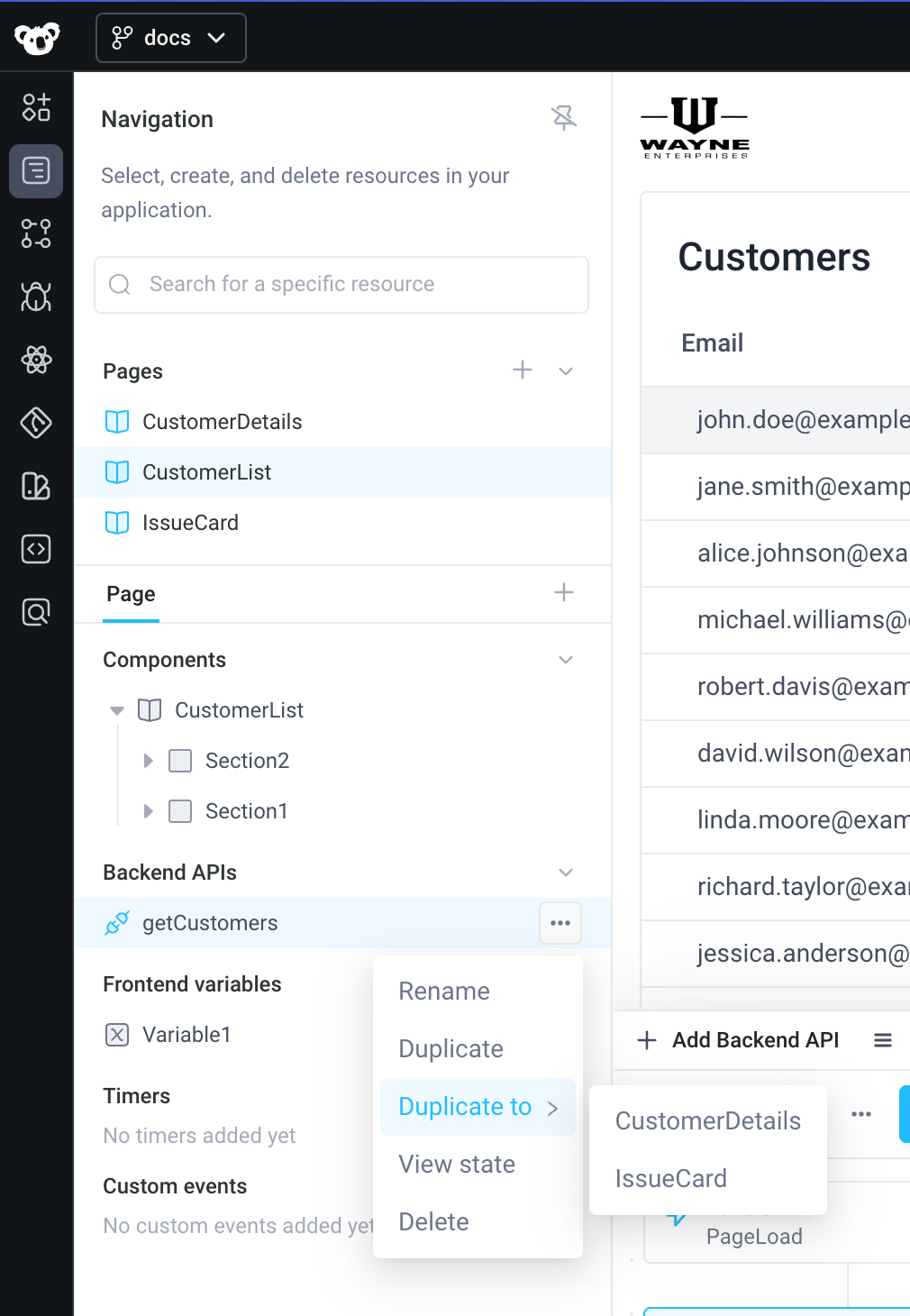Open the React panel in the sidebar
The width and height of the screenshot is (910, 1316).
(x=36, y=360)
